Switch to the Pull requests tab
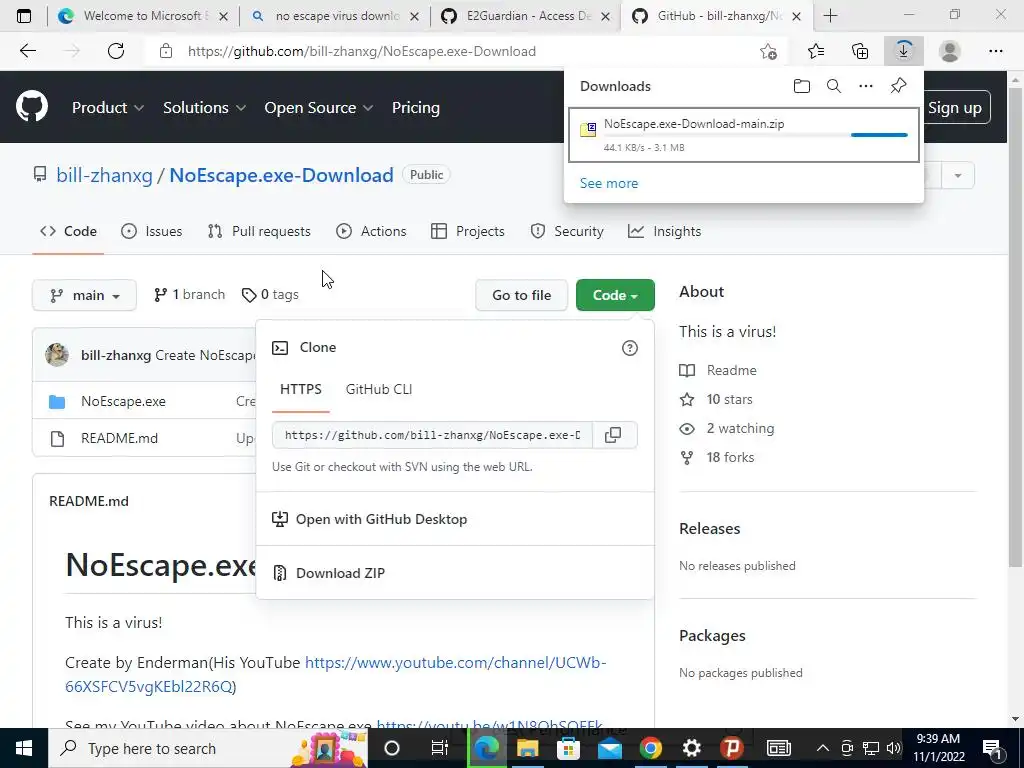1024x768 pixels. [x=259, y=231]
